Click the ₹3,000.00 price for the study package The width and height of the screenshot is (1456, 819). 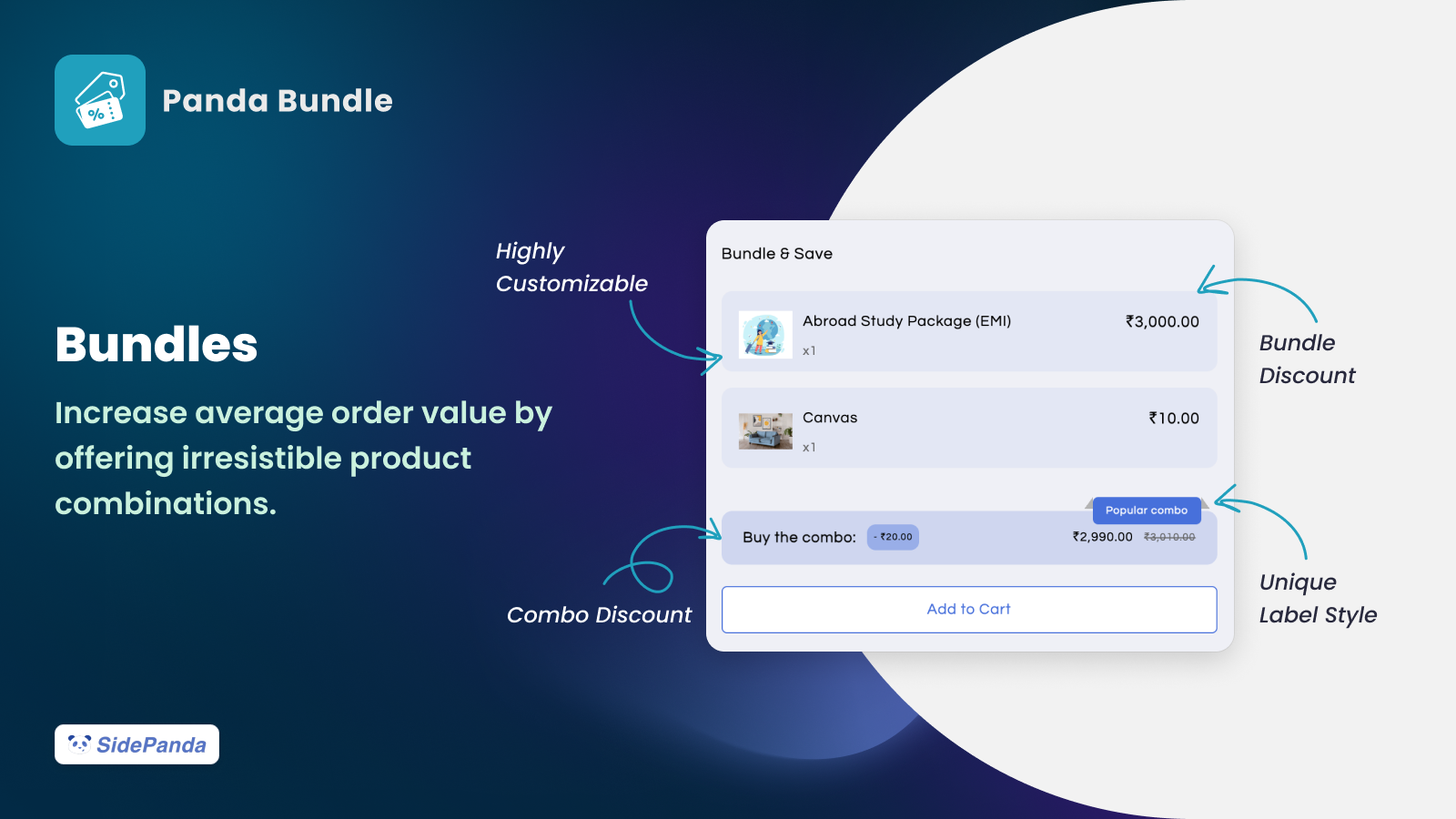coord(1160,320)
